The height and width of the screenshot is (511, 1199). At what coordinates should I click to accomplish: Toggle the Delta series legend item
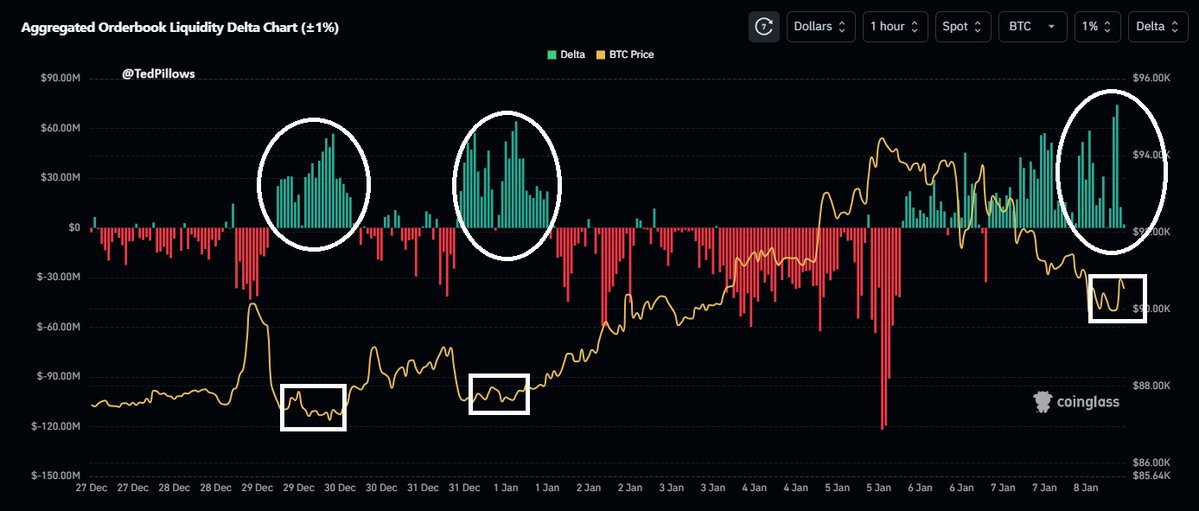pos(566,54)
